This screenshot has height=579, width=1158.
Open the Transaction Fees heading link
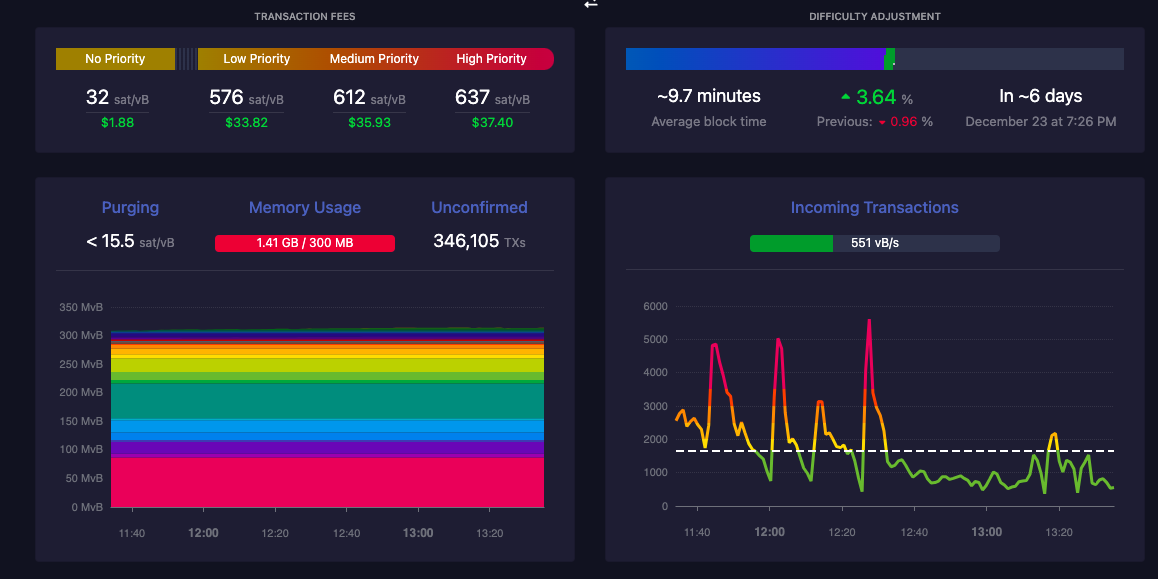pyautogui.click(x=305, y=16)
